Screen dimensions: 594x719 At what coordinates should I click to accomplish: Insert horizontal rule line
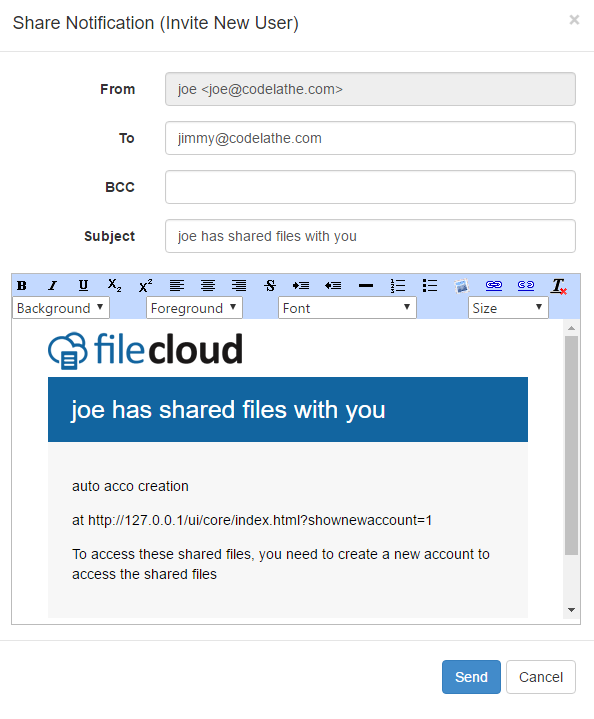[x=366, y=286]
